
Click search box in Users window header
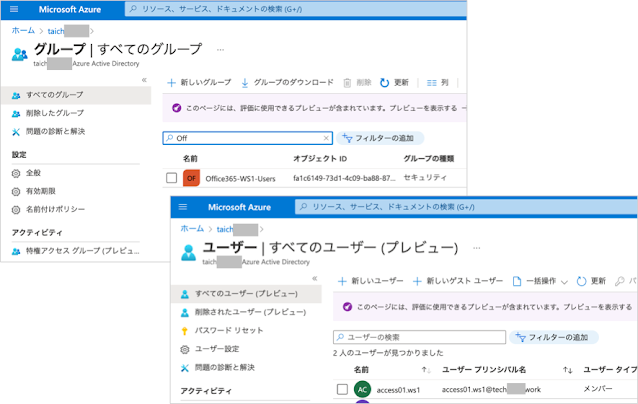pyautogui.click(x=466, y=207)
